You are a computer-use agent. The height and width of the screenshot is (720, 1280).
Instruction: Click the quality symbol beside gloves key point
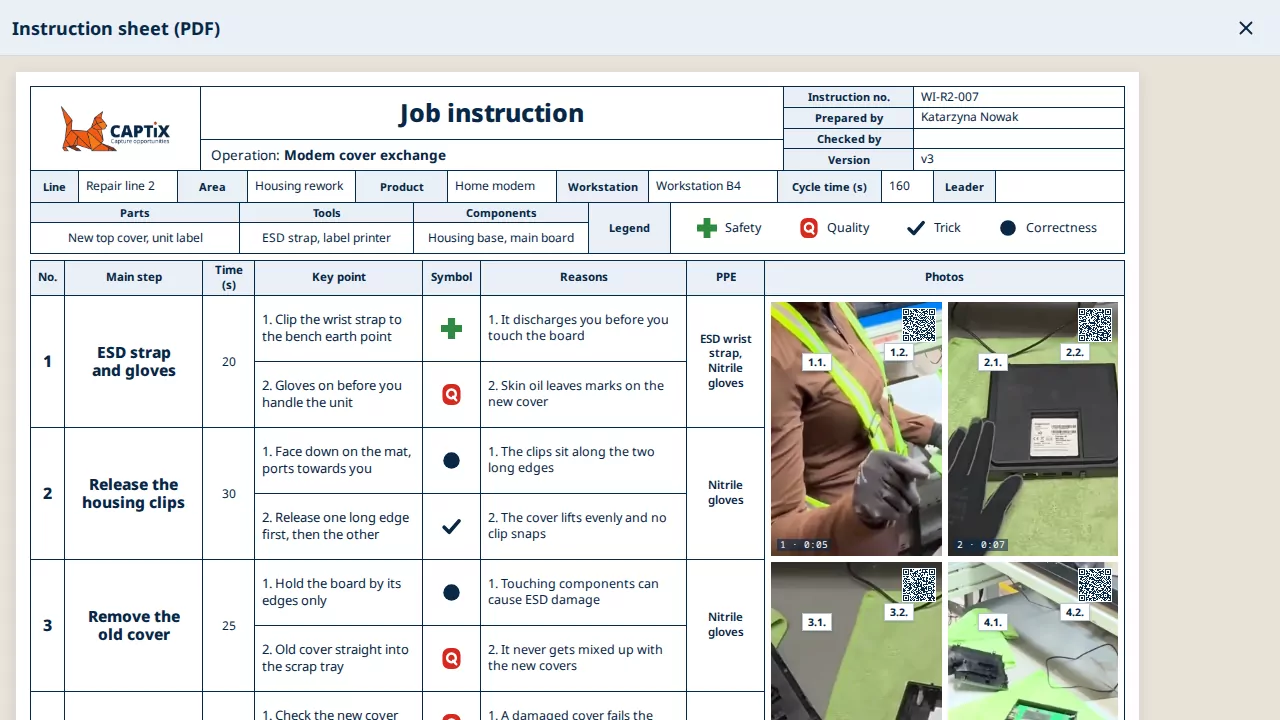[x=452, y=394]
